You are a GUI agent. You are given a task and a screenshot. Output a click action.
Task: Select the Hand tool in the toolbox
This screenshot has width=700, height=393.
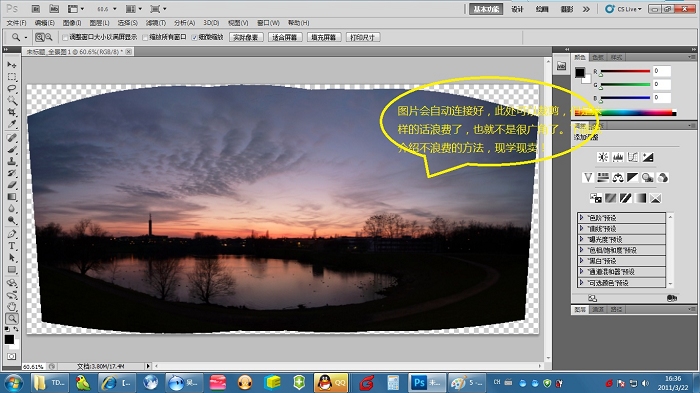[12, 306]
